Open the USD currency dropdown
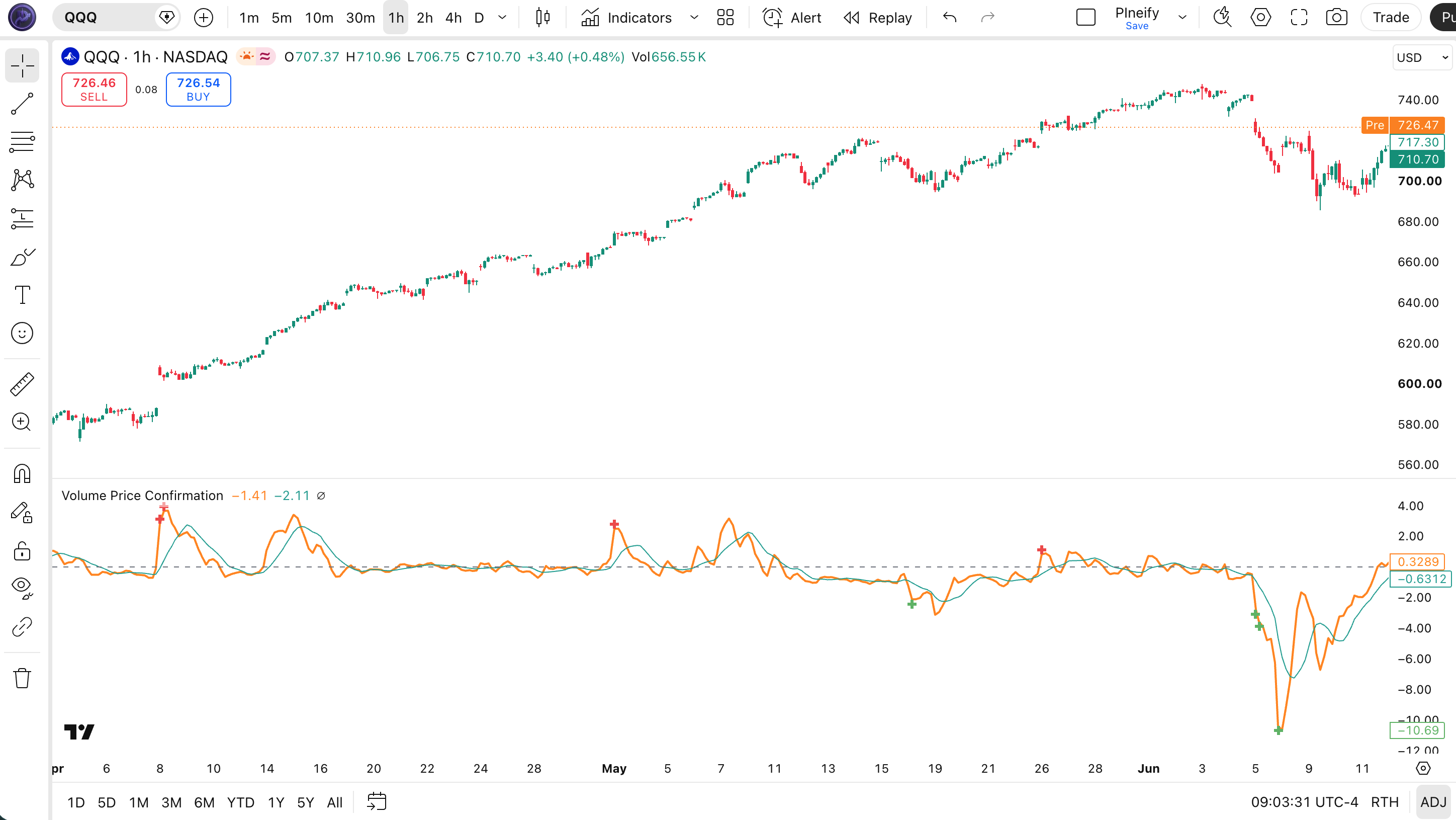 [x=1422, y=57]
